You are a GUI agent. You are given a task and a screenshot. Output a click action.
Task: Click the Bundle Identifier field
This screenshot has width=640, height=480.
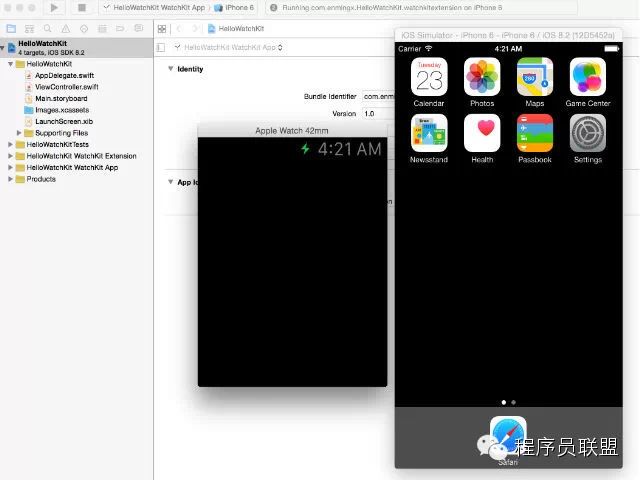[378, 96]
